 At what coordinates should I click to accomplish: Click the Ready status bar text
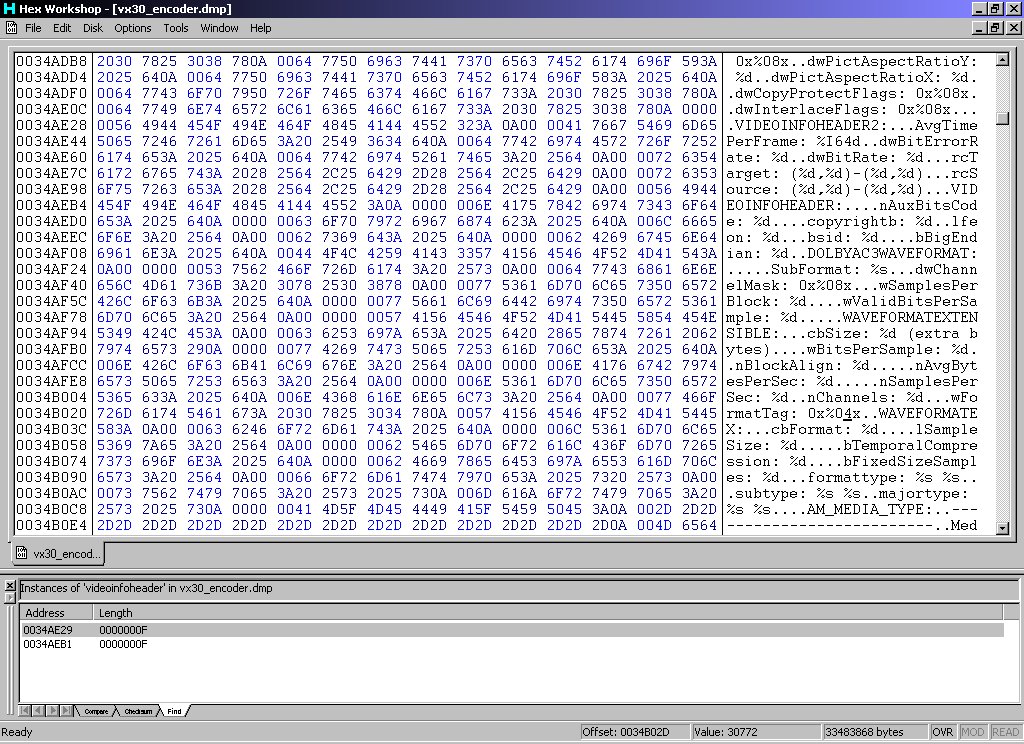coord(16,732)
